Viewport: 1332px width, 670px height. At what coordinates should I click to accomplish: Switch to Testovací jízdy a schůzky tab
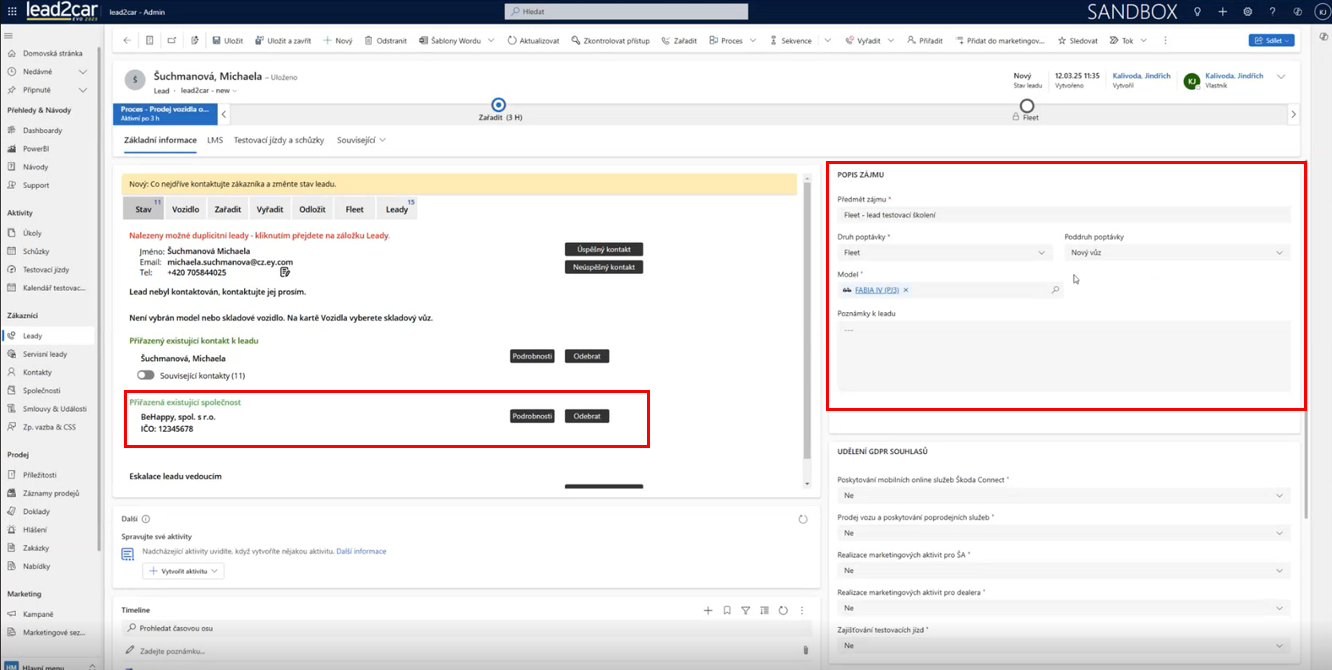(279, 140)
